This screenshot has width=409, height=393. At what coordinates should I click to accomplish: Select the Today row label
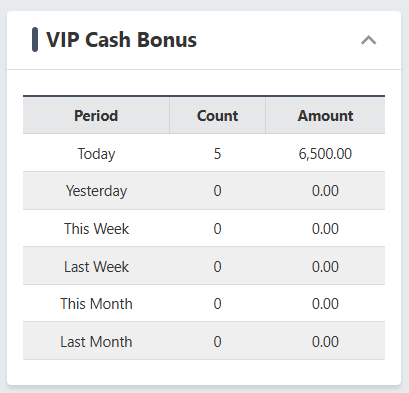96,154
